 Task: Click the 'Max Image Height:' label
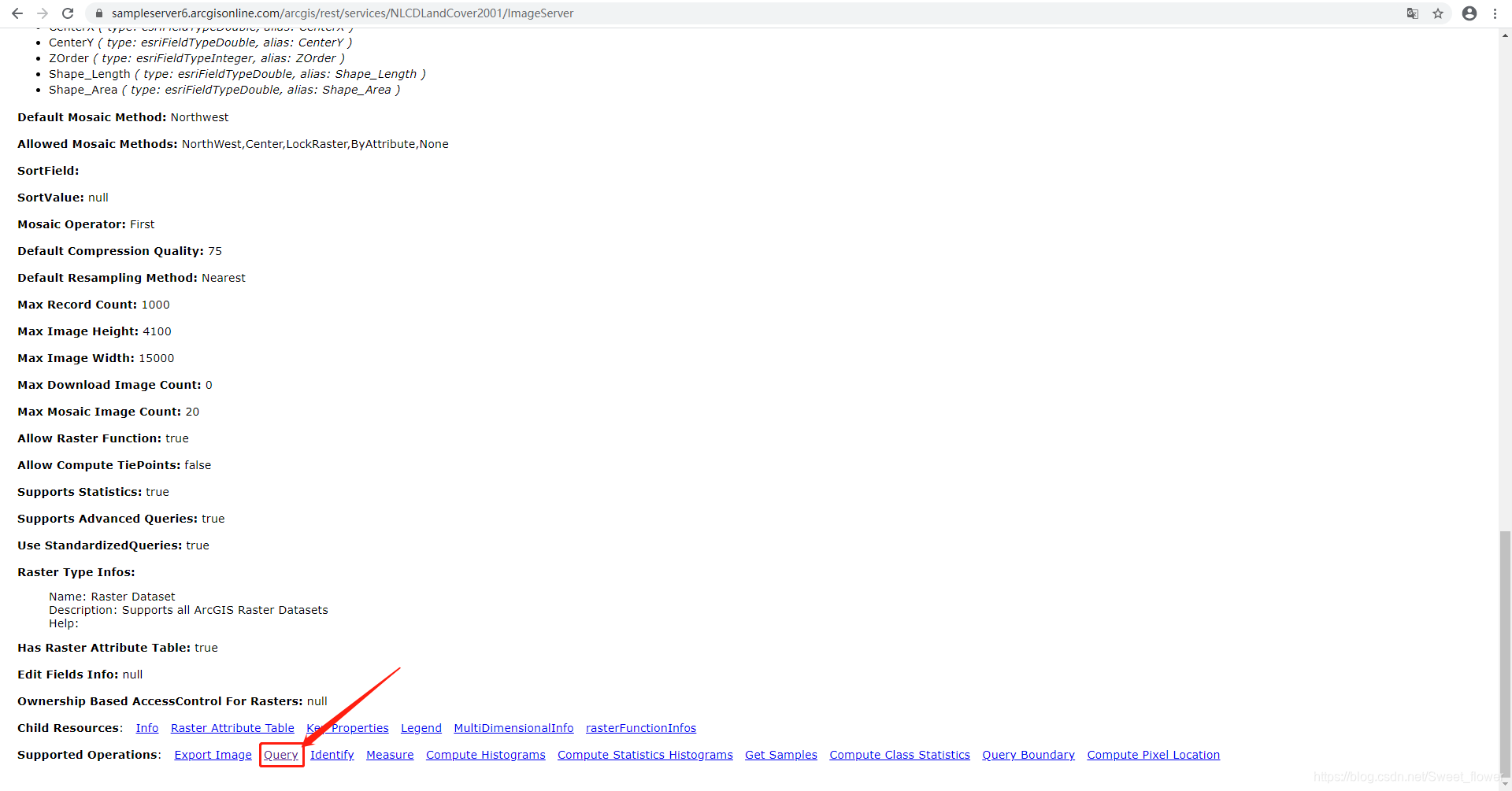click(78, 331)
